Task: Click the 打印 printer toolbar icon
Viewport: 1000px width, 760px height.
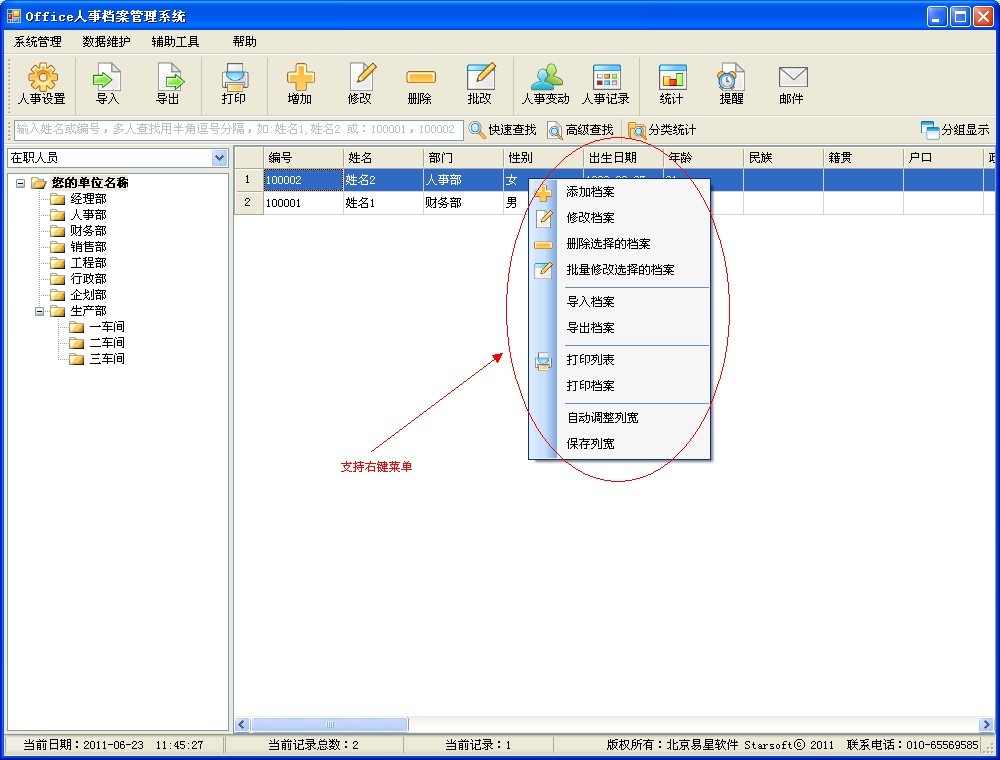Action: click(234, 78)
